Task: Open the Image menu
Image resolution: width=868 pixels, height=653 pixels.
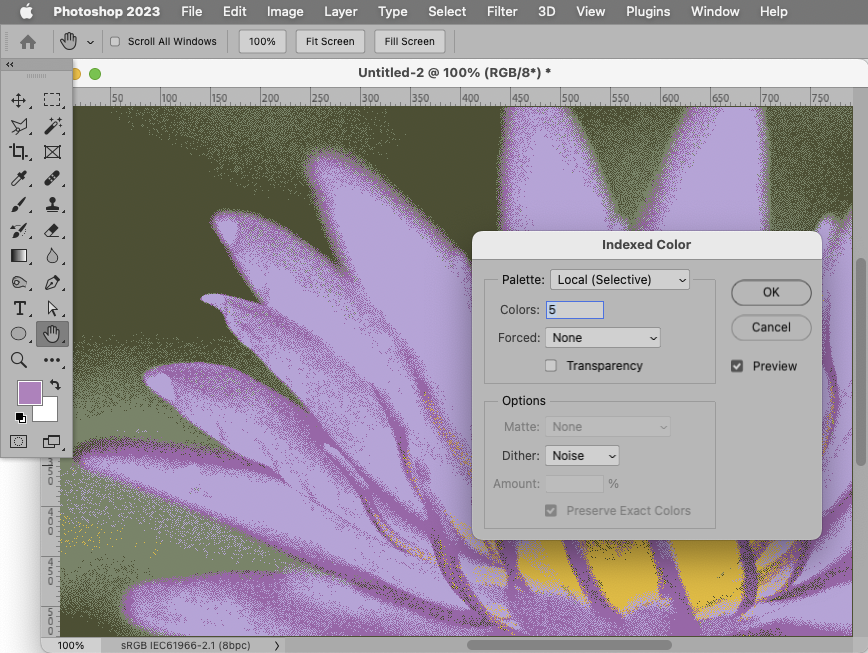Action: click(x=285, y=12)
